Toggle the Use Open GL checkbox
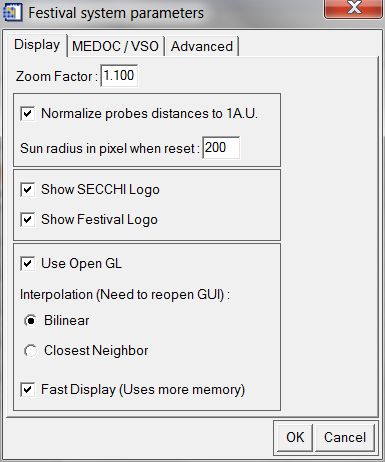The width and height of the screenshot is (385, 462). (x=27, y=264)
